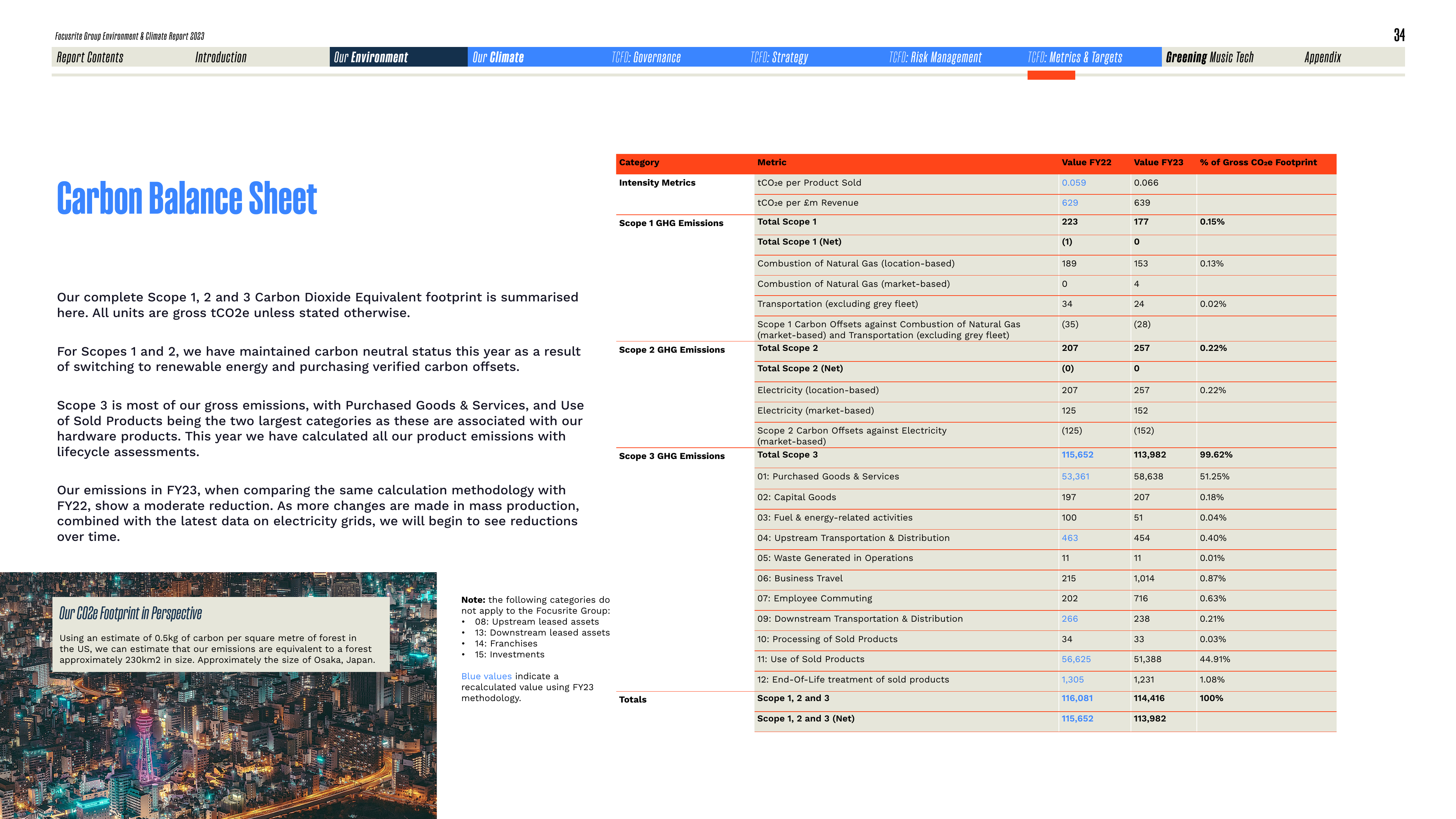The height and width of the screenshot is (819, 1456).
Task: Click 'Focusrite Group Environment & Climate Report 2023' title
Action: click(130, 36)
